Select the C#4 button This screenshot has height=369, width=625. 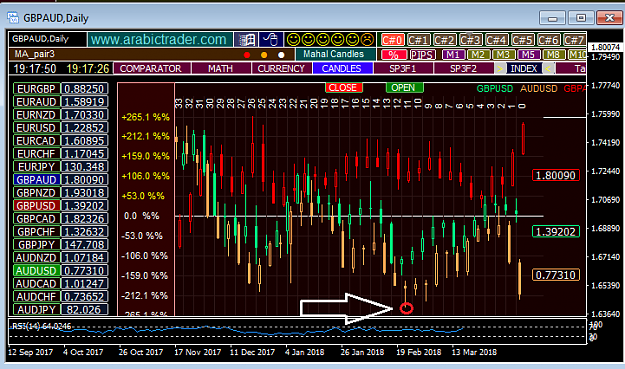(x=496, y=40)
